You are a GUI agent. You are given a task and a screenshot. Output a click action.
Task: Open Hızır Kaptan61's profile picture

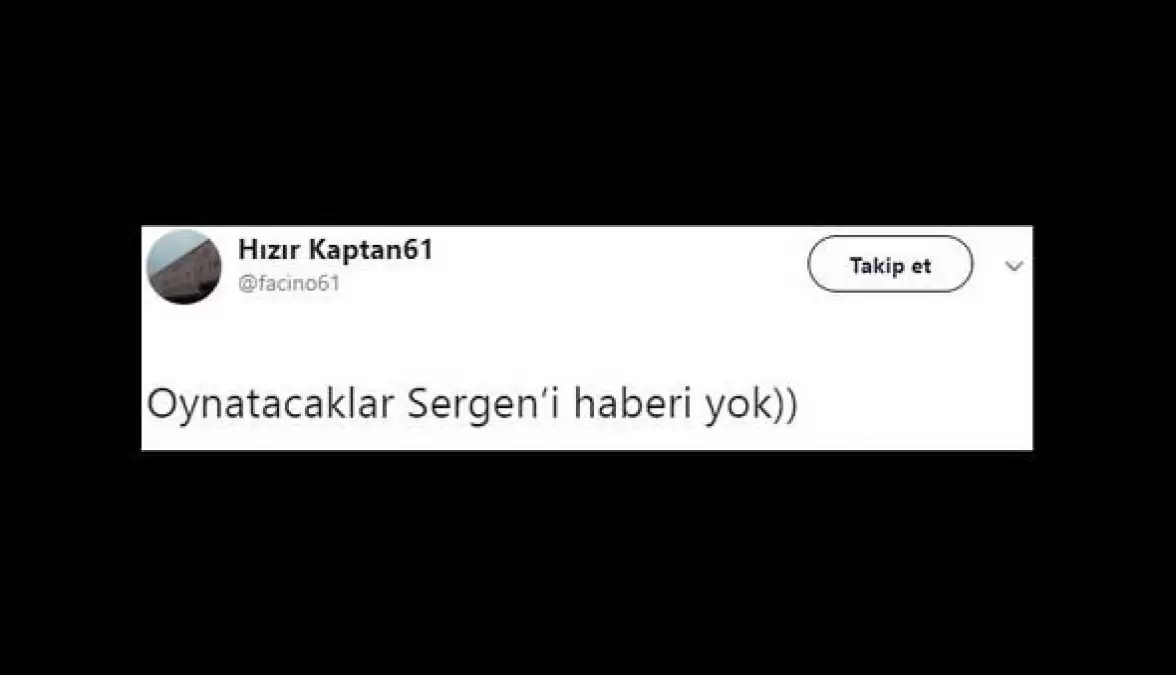184,267
